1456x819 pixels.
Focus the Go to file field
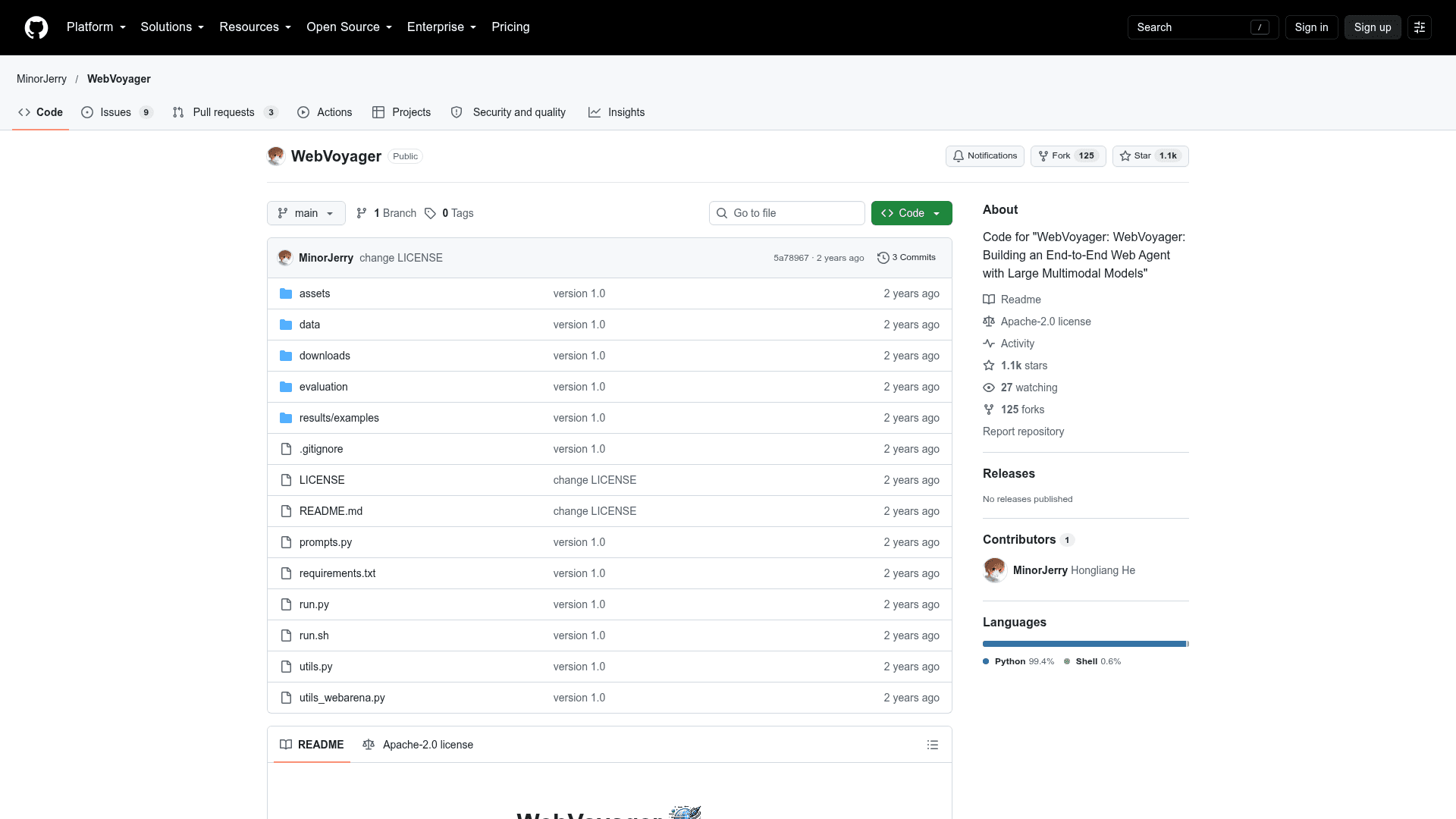coord(787,213)
